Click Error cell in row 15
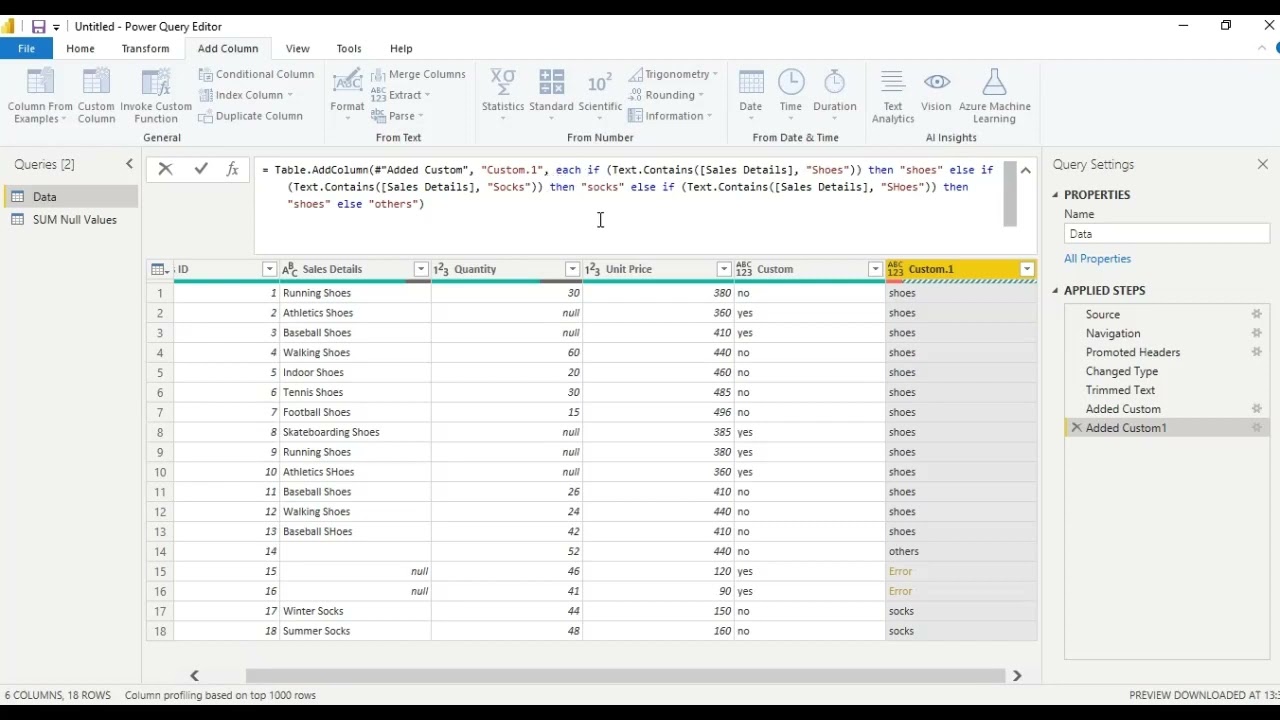 (x=961, y=571)
